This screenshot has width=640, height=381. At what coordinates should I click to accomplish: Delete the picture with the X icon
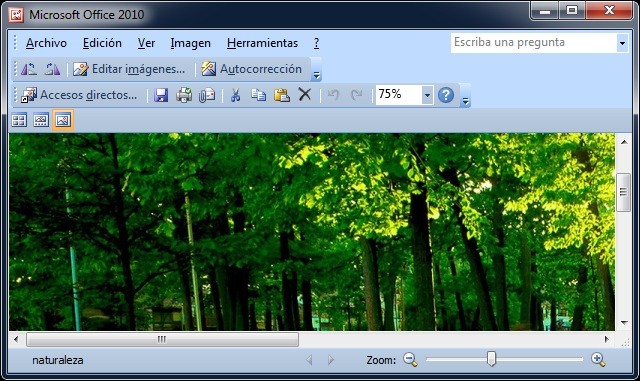pos(304,94)
